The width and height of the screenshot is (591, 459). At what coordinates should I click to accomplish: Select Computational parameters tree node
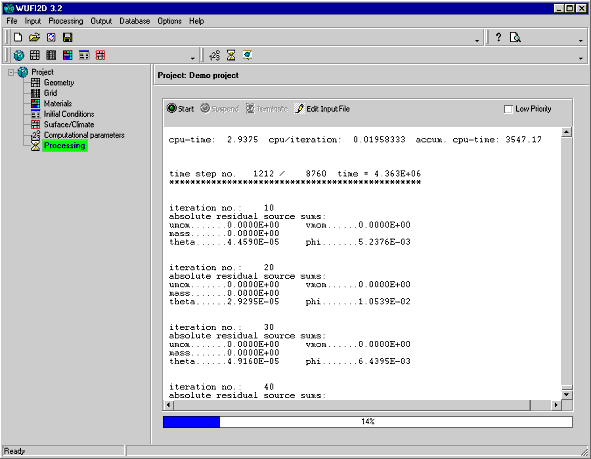point(84,135)
